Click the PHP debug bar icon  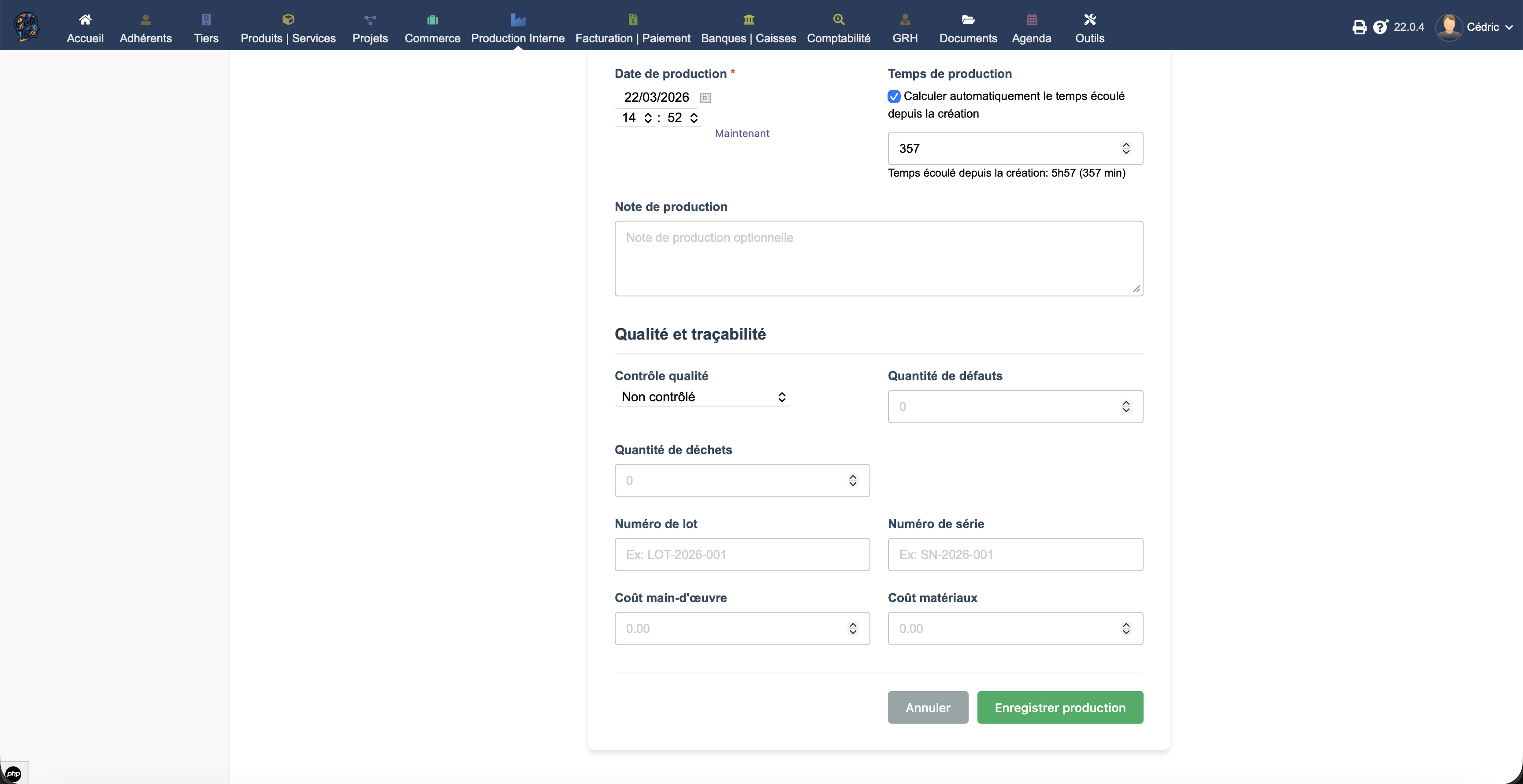[13, 773]
